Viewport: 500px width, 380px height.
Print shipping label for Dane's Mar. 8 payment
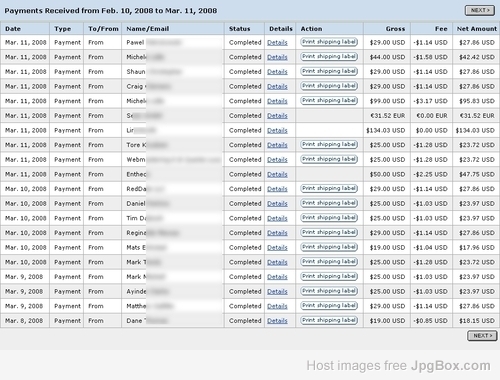point(329,320)
